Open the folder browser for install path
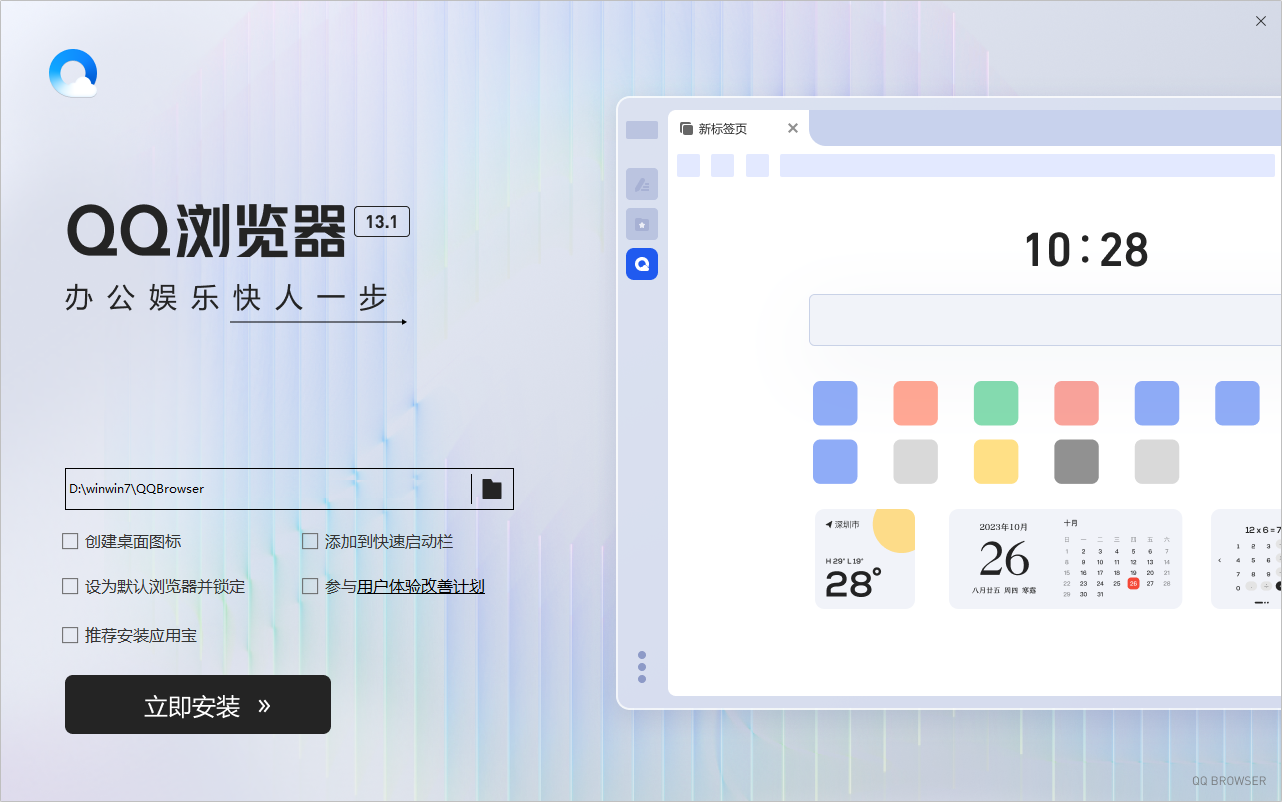The width and height of the screenshot is (1282, 802). tap(491, 489)
